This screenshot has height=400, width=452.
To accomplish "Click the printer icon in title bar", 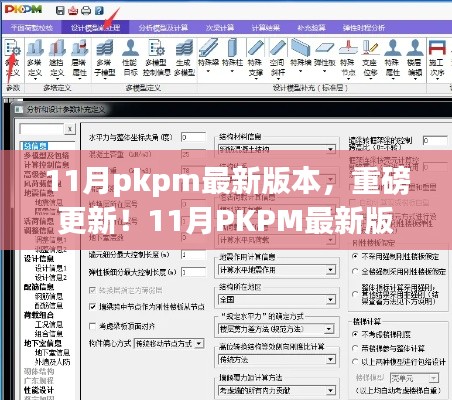I will click(86, 10).
